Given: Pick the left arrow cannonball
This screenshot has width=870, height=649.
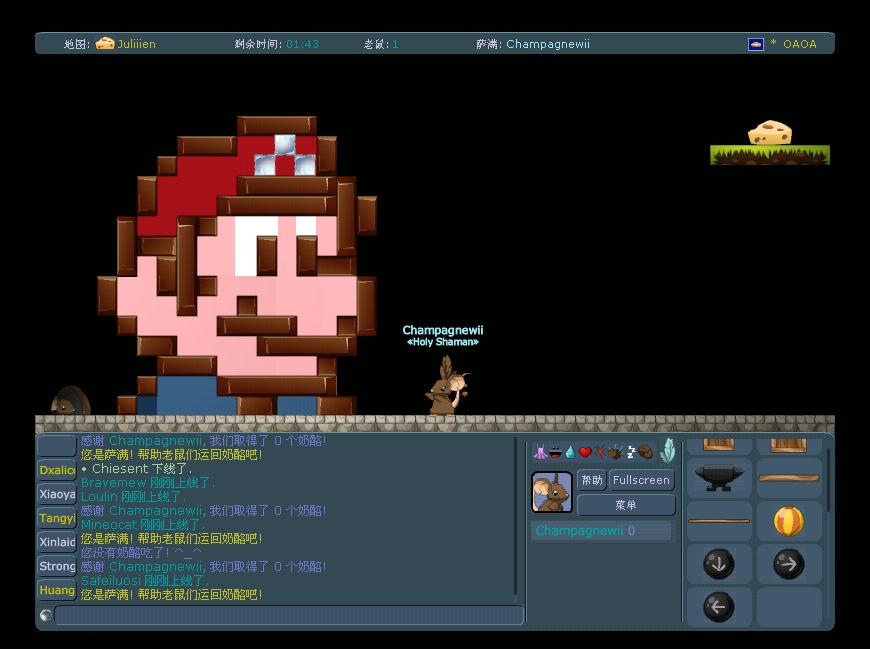Looking at the screenshot, I should (719, 607).
